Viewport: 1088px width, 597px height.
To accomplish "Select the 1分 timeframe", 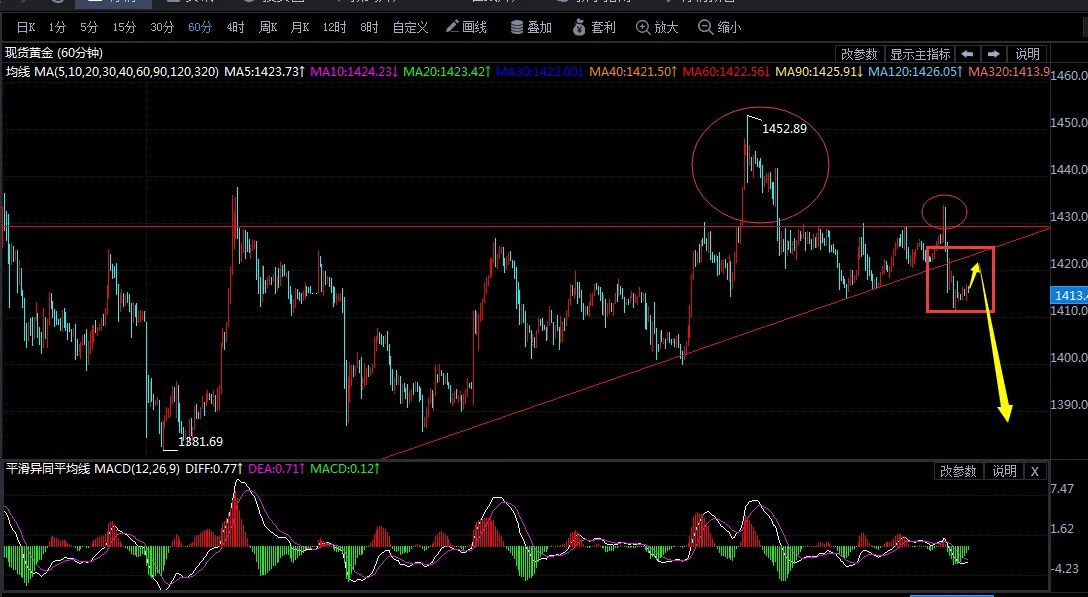I will pos(58,27).
